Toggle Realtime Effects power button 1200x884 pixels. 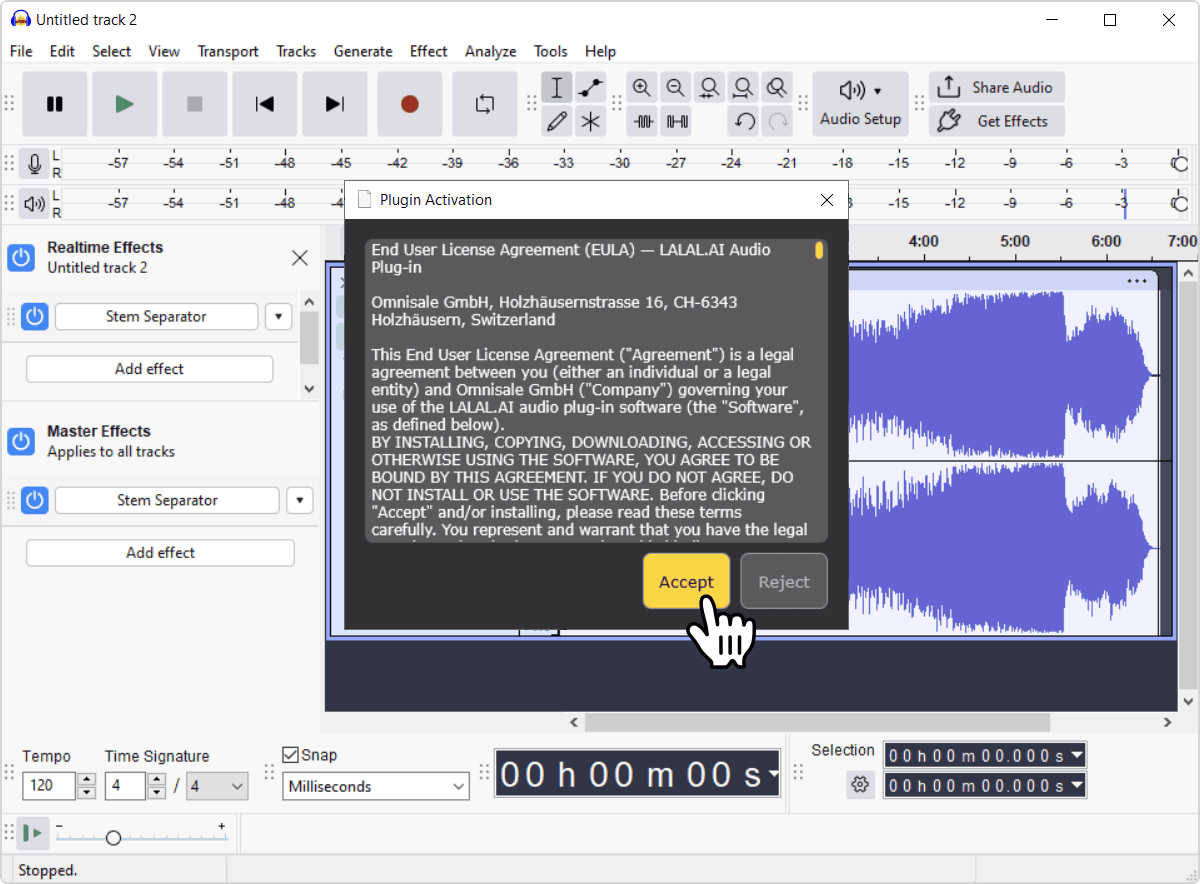(x=21, y=257)
